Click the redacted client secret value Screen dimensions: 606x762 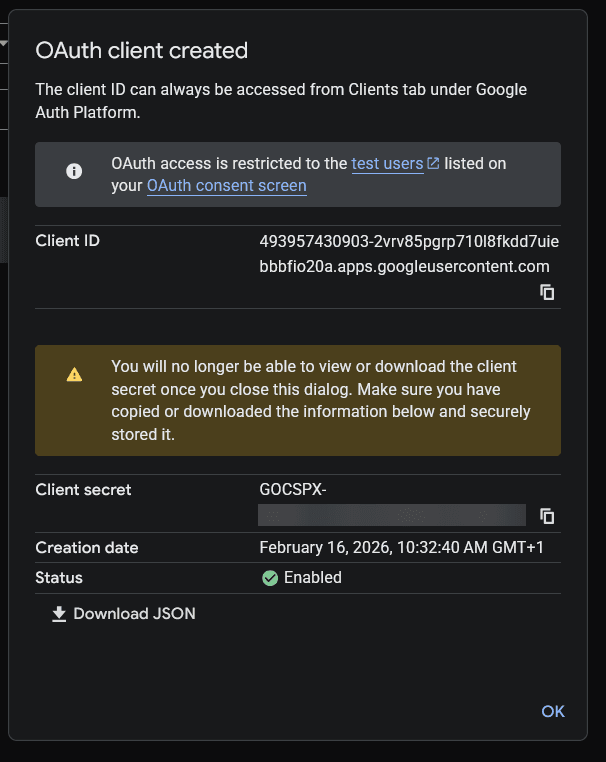tap(391, 515)
